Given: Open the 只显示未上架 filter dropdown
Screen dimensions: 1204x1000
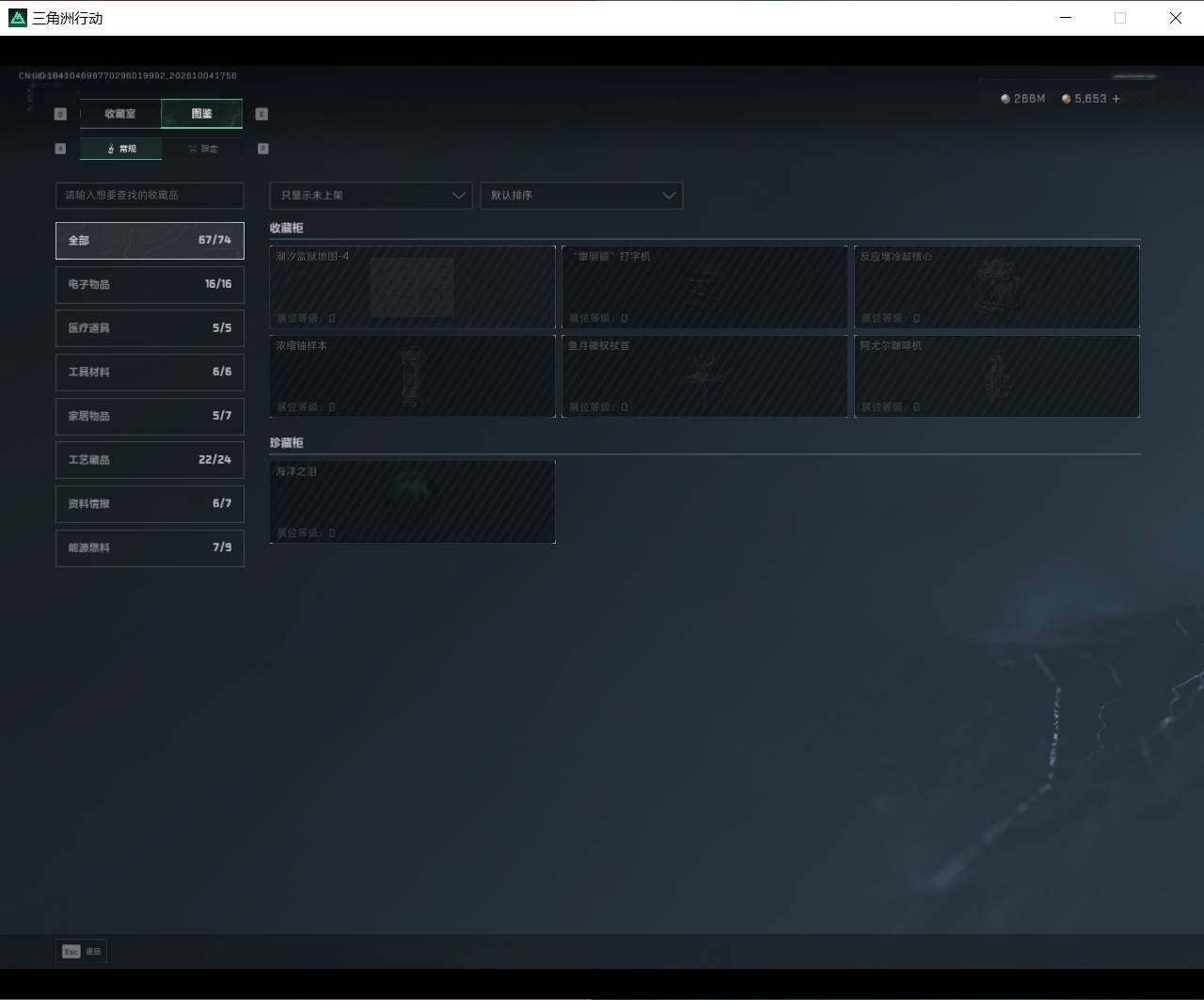Looking at the screenshot, I should pos(371,196).
